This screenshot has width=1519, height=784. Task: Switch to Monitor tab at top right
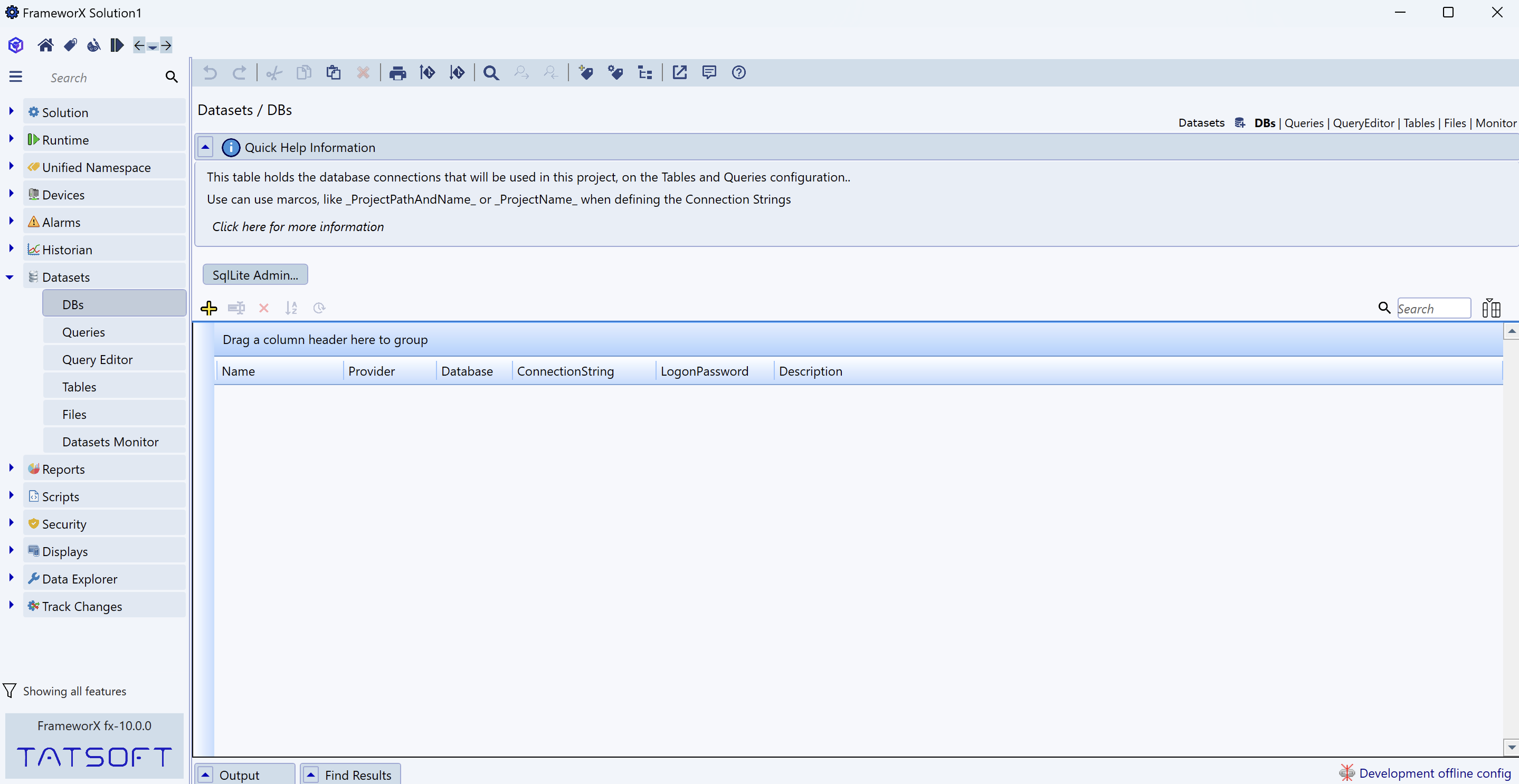pyautogui.click(x=1495, y=122)
